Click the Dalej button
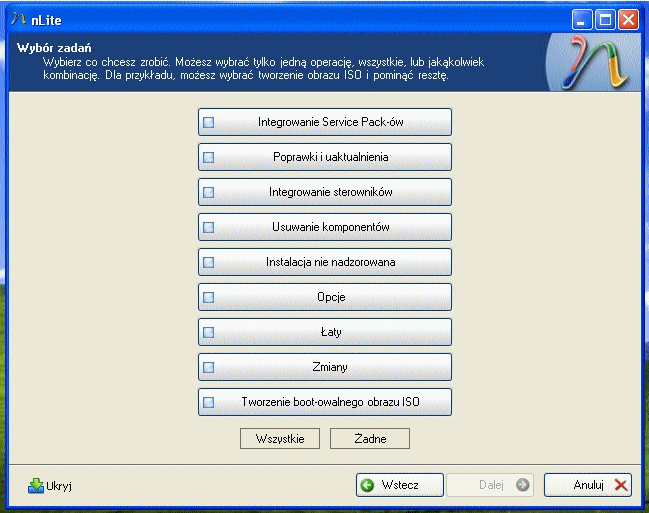Screen dimensions: 649x513 click(x=490, y=485)
